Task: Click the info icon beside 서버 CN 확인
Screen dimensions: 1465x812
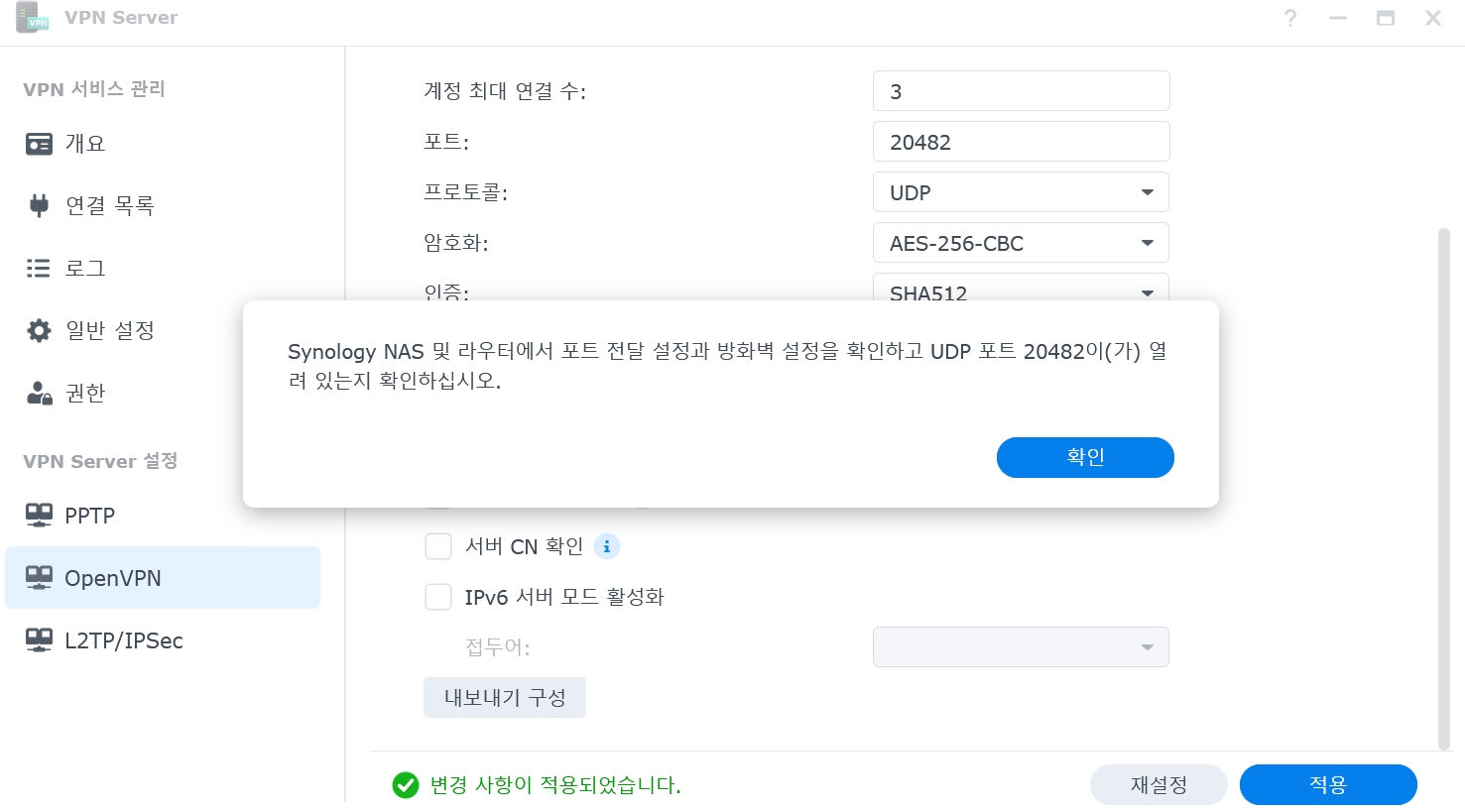Action: click(606, 546)
